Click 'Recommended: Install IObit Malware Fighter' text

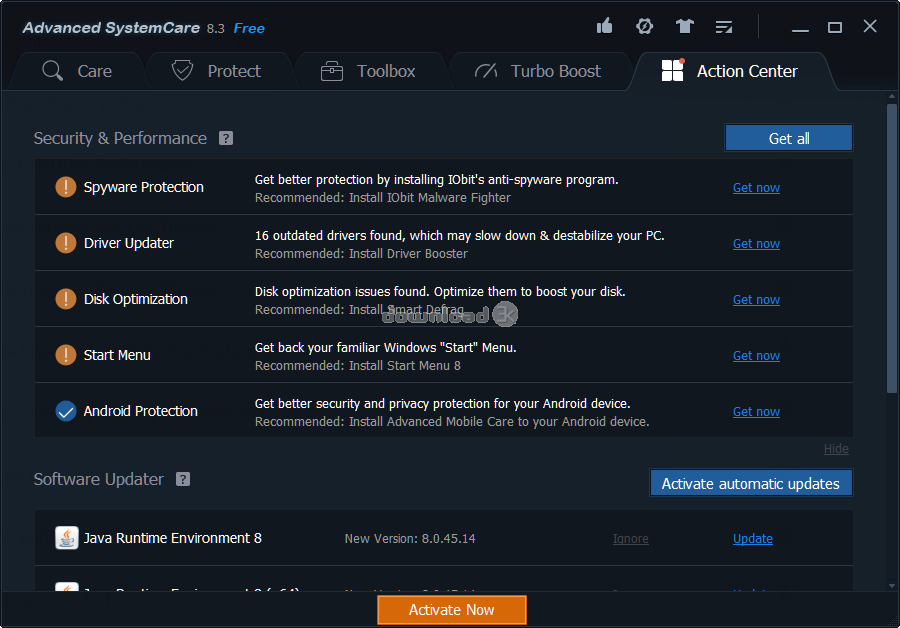382,197
